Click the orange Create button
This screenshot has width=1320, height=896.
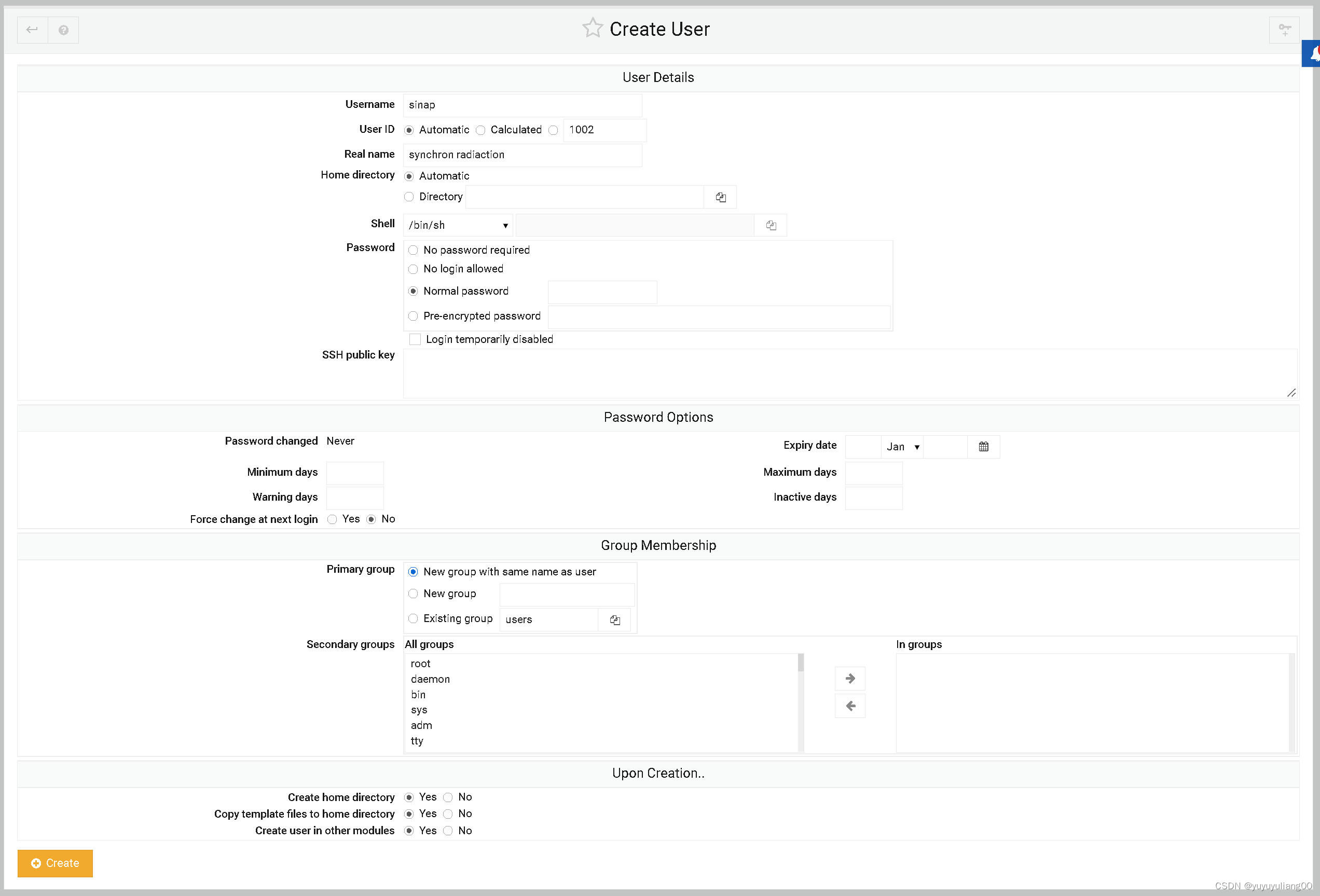[x=55, y=863]
